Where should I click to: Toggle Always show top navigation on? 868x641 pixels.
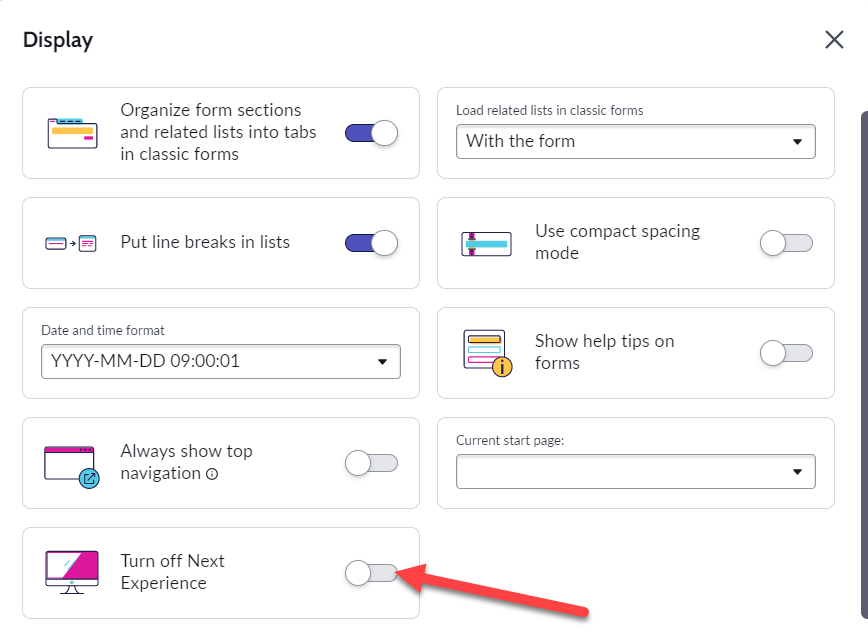click(x=371, y=463)
